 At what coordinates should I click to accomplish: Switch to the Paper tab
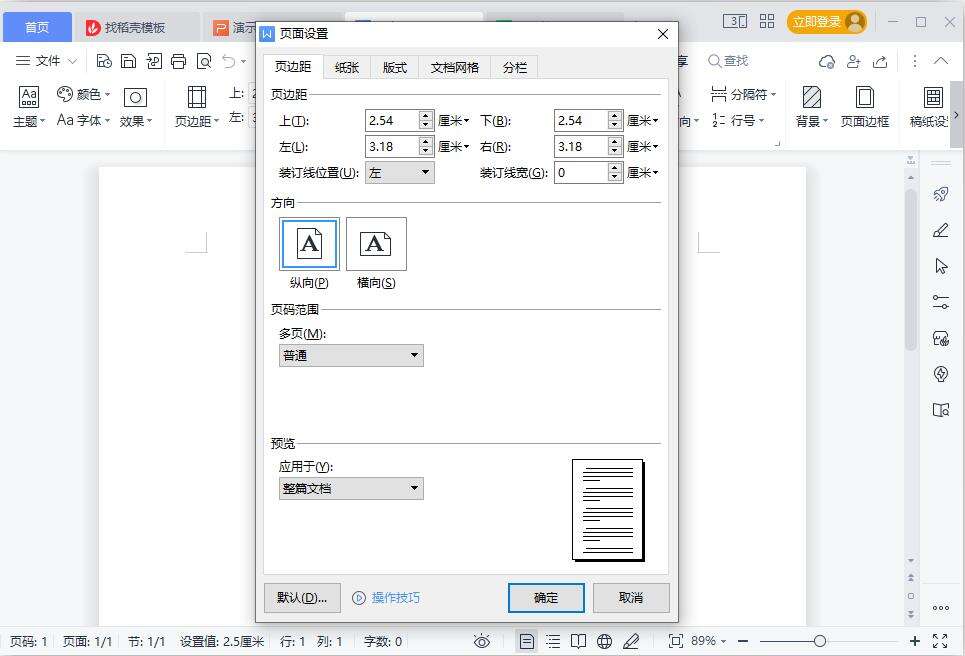347,68
